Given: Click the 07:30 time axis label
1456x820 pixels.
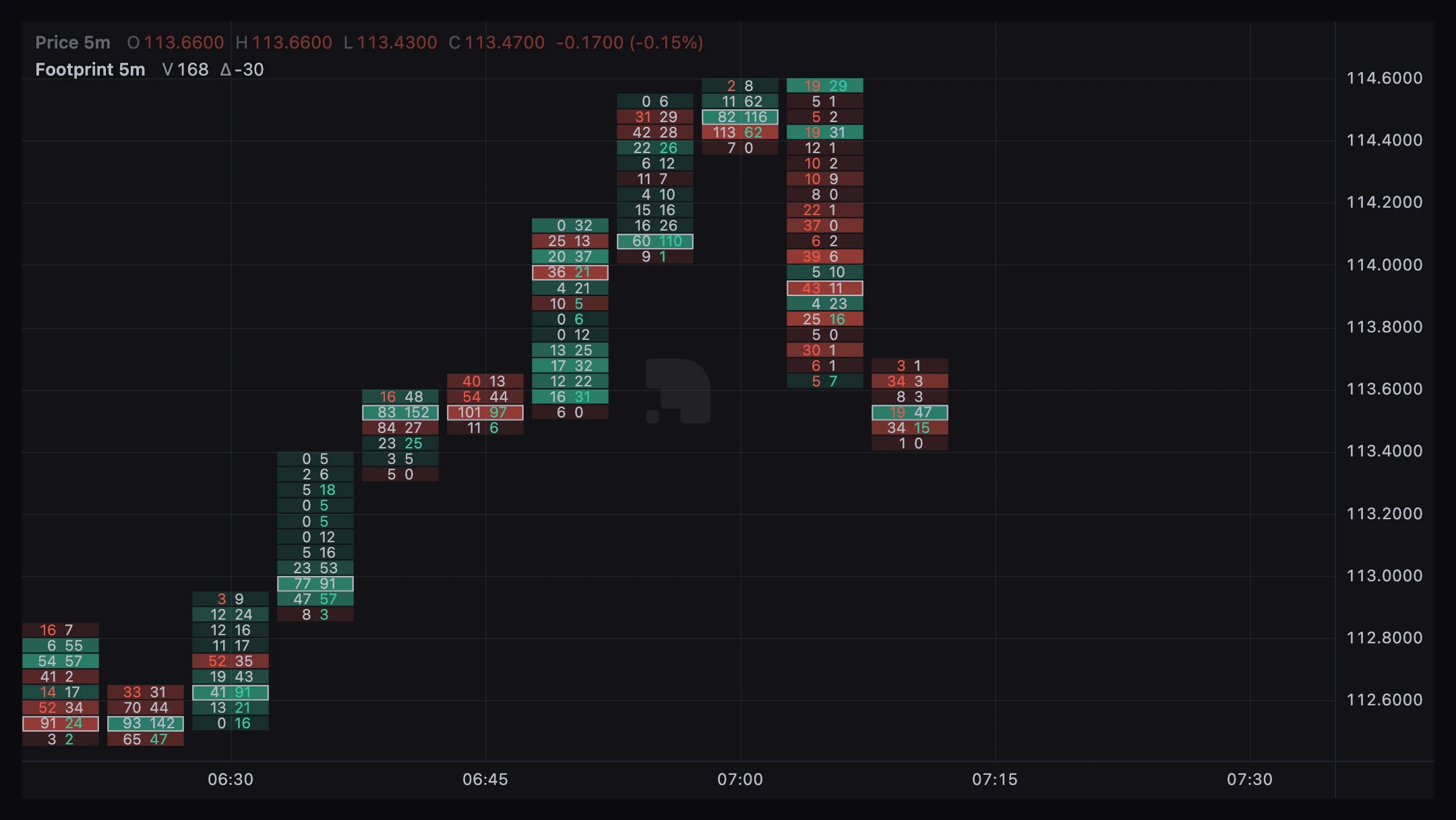Looking at the screenshot, I should [x=1250, y=780].
